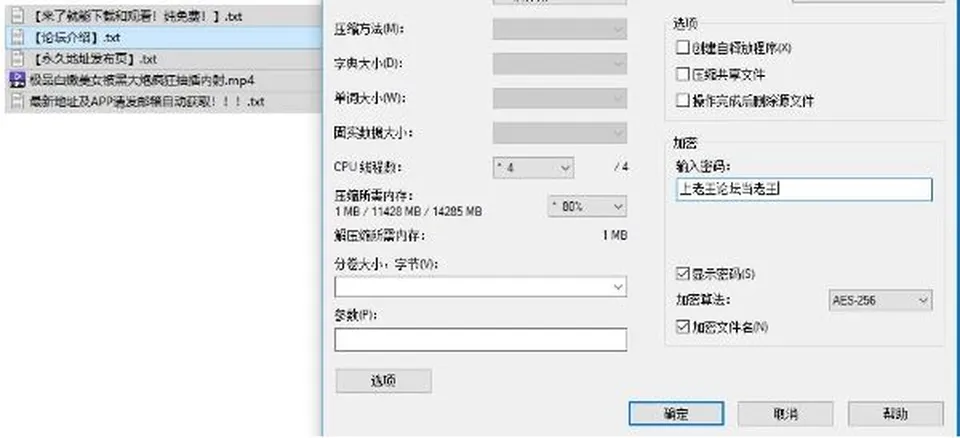Enable 压缩共享文件 checkbox
Image resolution: width=960 pixels, height=438 pixels.
pos(683,74)
